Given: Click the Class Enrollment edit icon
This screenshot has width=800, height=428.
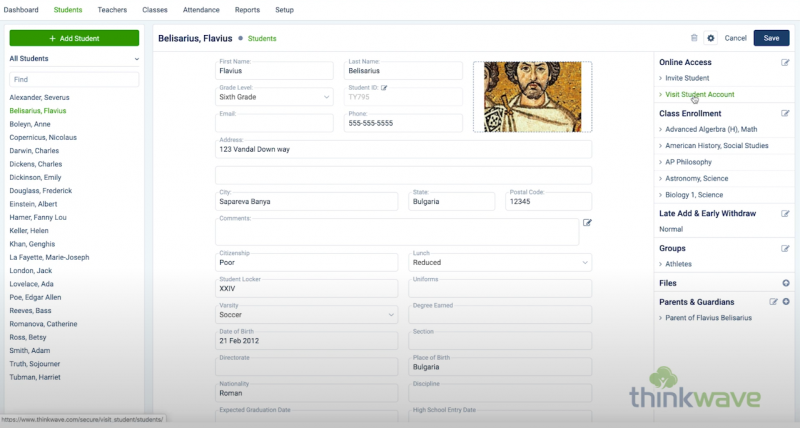Looking at the screenshot, I should point(786,114).
